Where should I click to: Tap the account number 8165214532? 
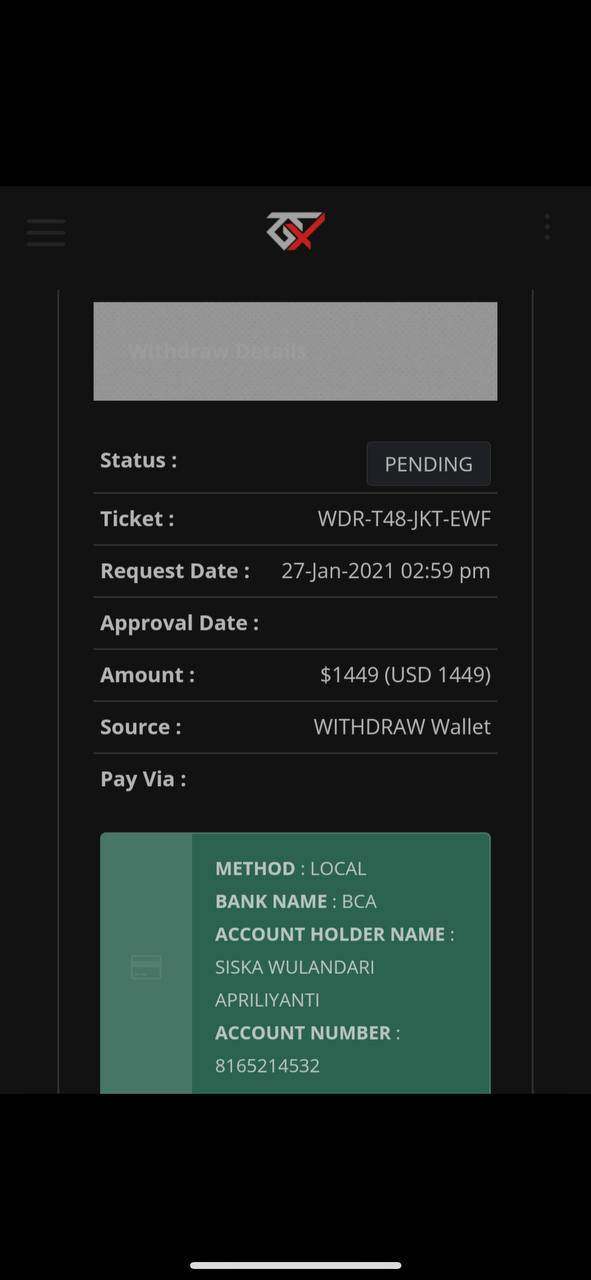coord(268,1065)
